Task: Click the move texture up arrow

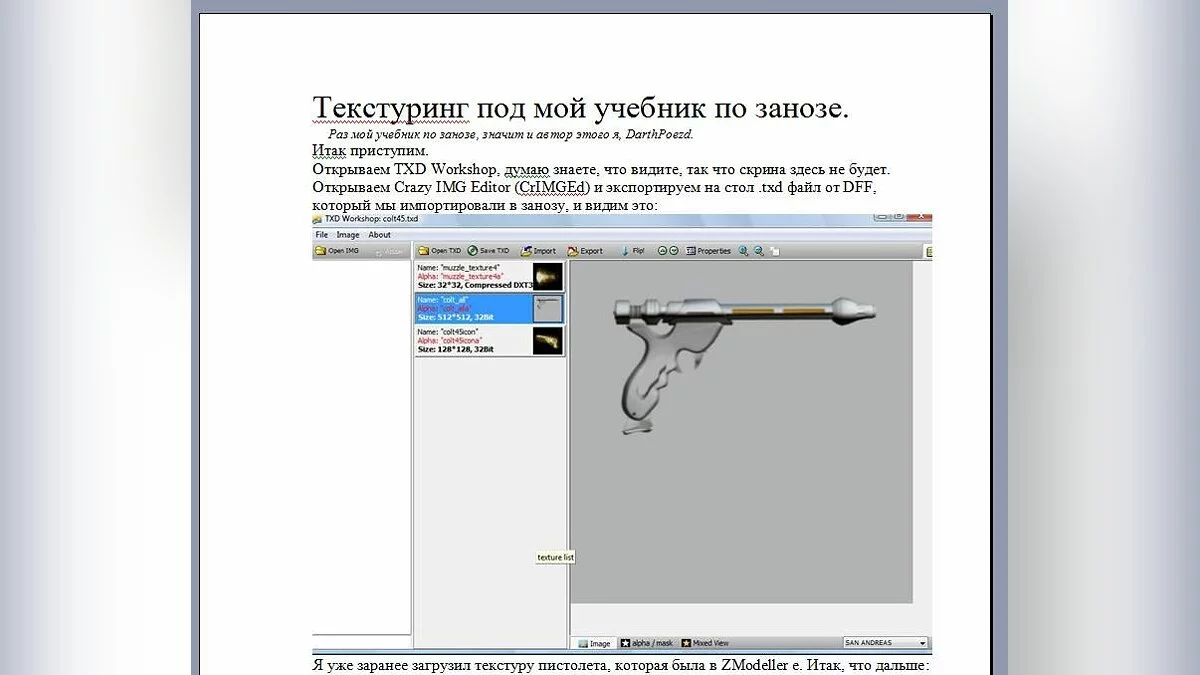Action: point(662,251)
